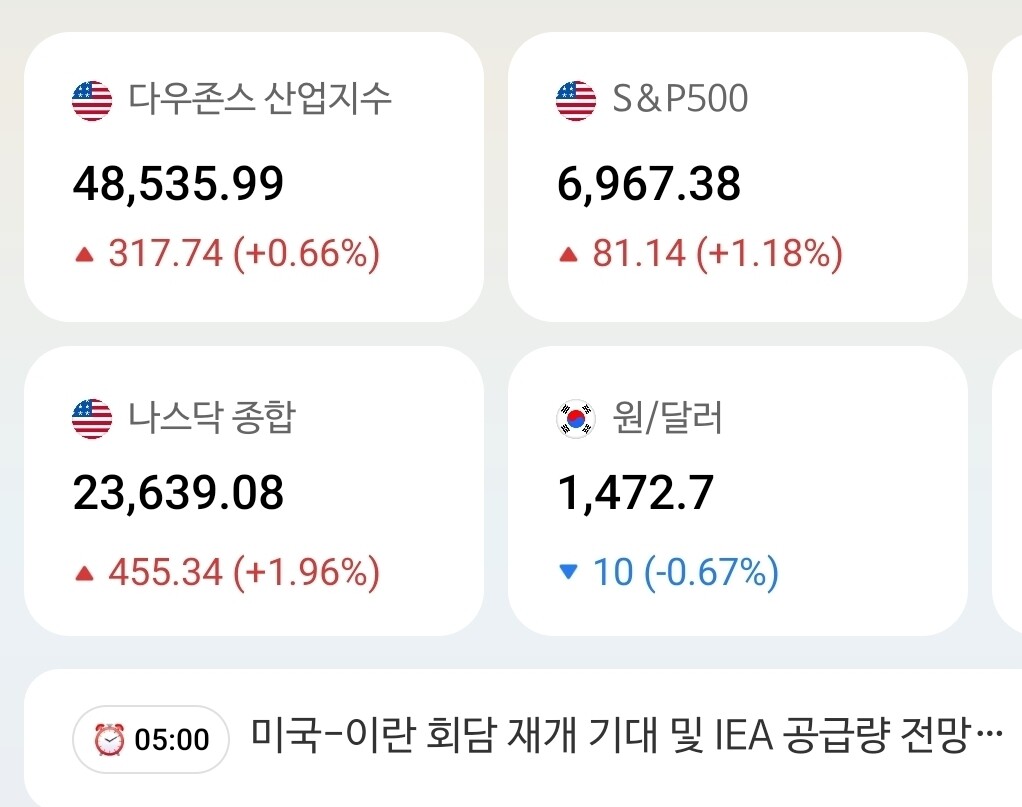Select the 나스닥 종합 index title
The height and width of the screenshot is (807, 1022).
[x=211, y=417]
